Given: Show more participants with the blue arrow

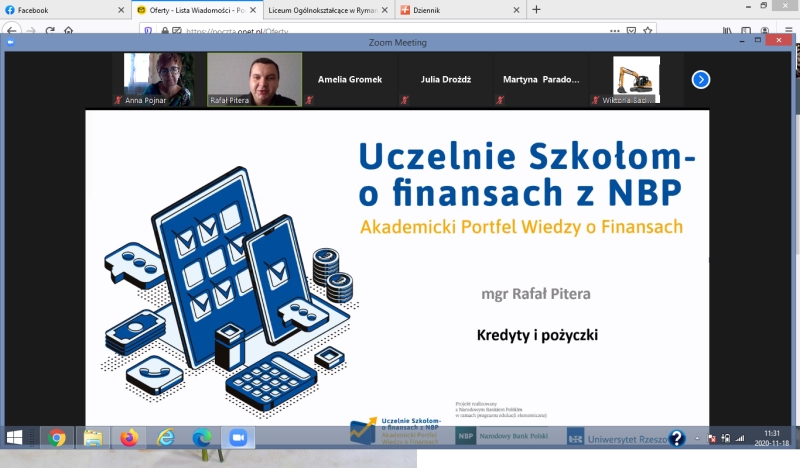Looking at the screenshot, I should coord(701,80).
